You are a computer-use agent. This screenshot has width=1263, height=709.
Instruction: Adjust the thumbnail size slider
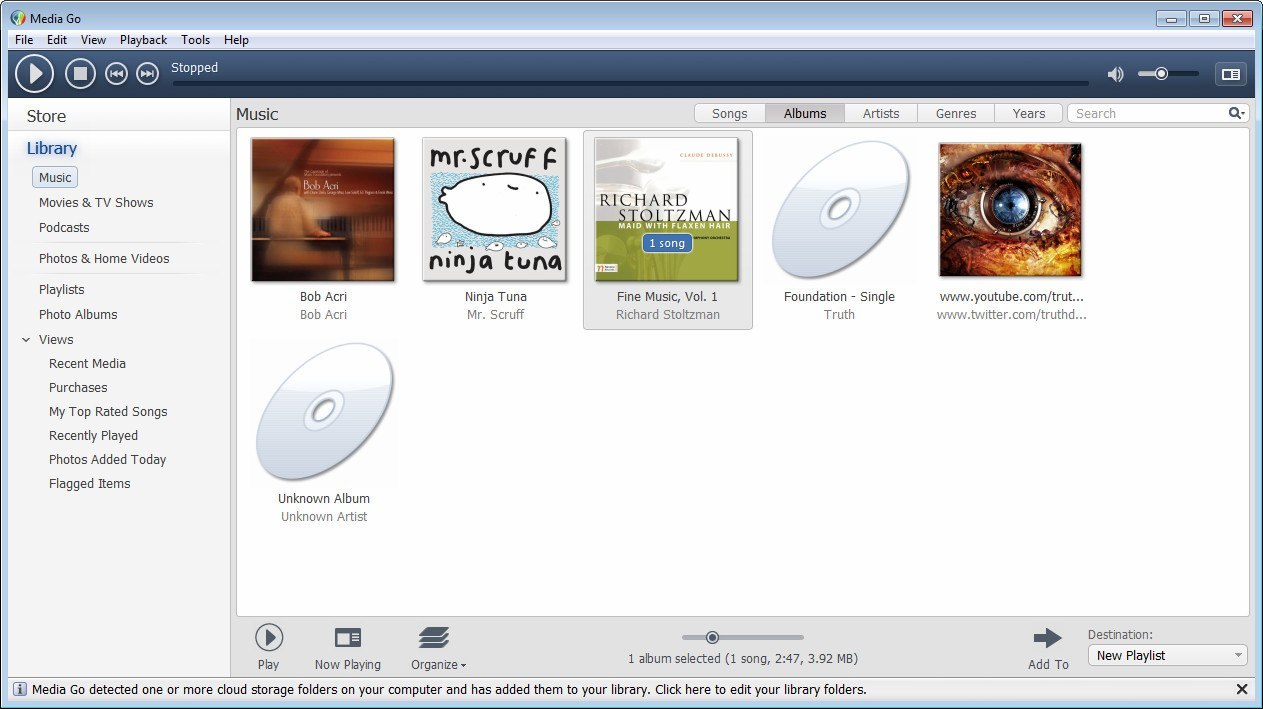tap(712, 637)
